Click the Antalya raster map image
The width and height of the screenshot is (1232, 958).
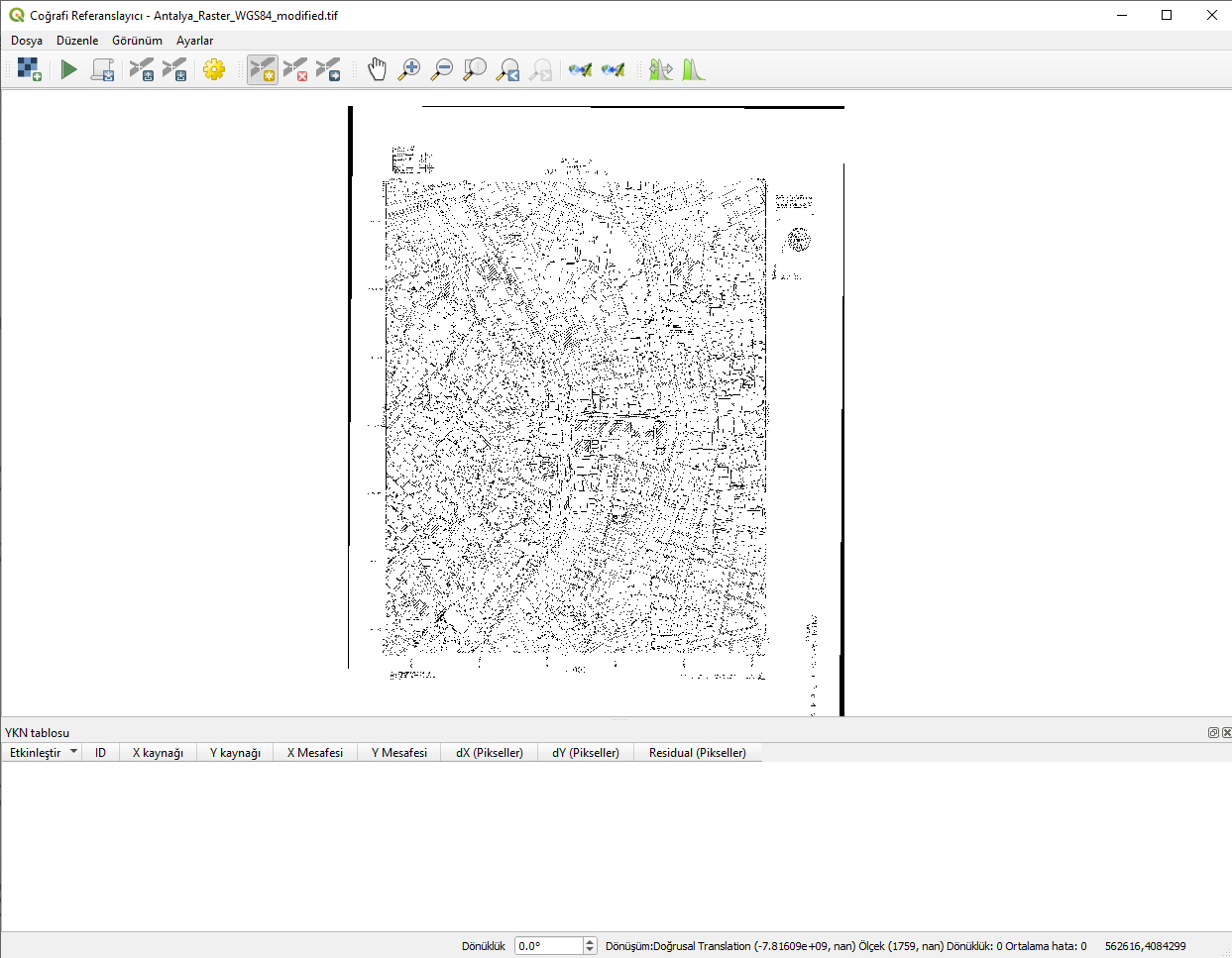click(x=596, y=410)
